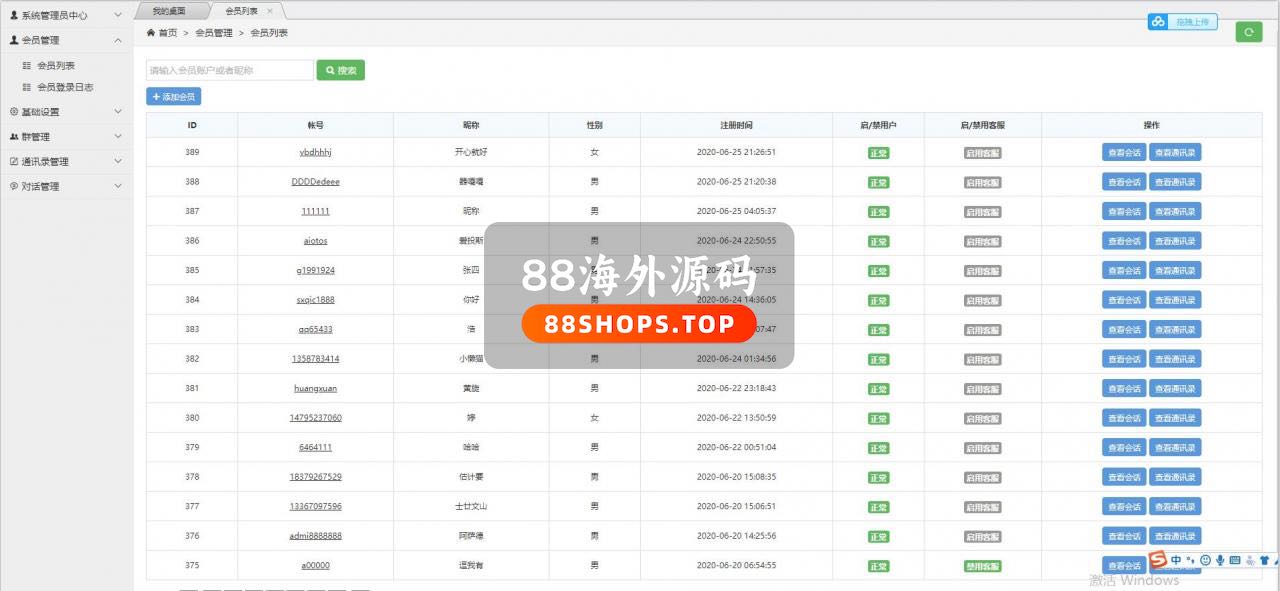The height and width of the screenshot is (591, 1280).
Task: Open the Sogou soft keyboard icon
Action: 1235,560
